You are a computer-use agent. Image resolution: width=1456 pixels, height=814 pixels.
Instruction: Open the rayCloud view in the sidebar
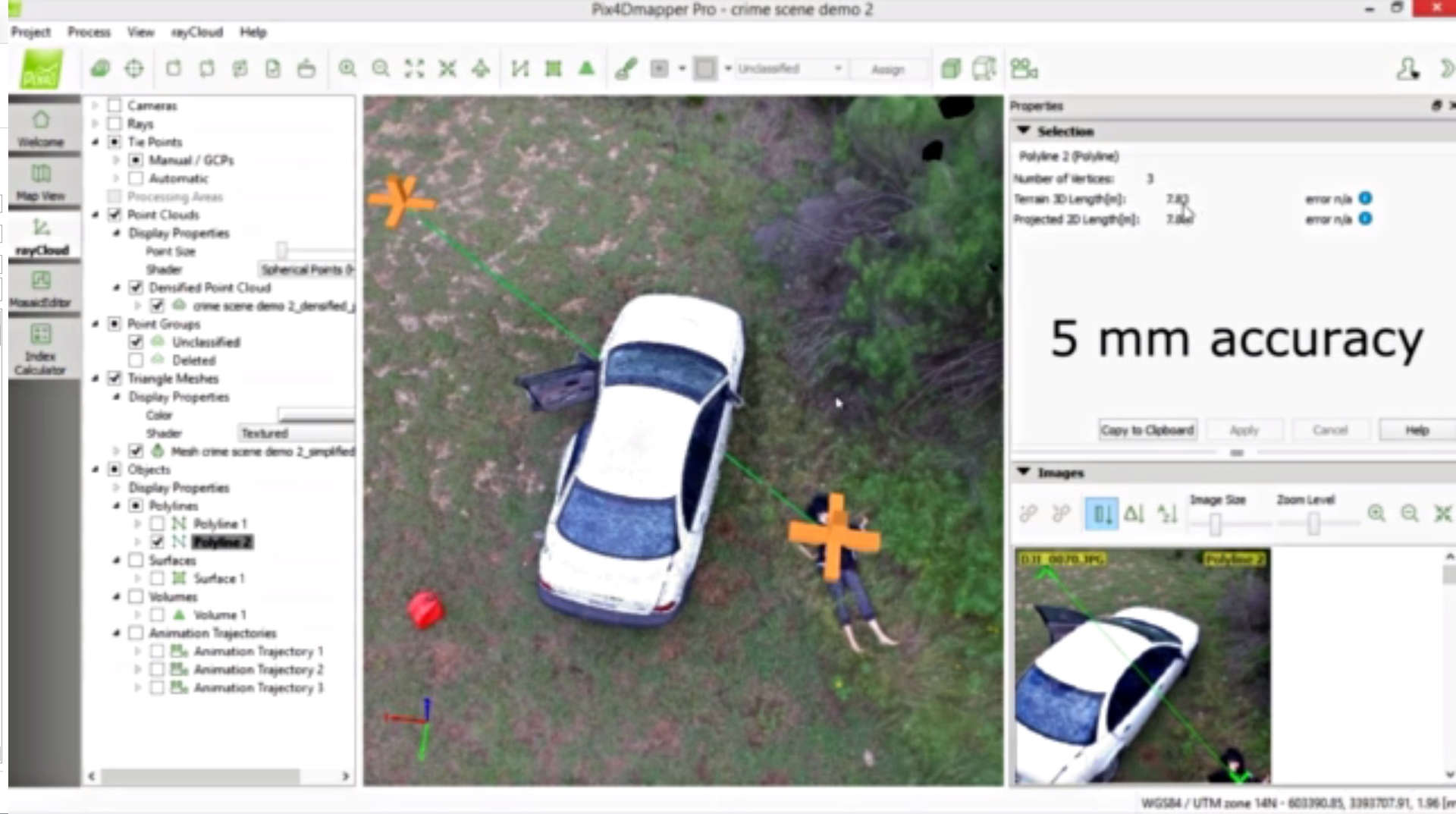pyautogui.click(x=42, y=235)
